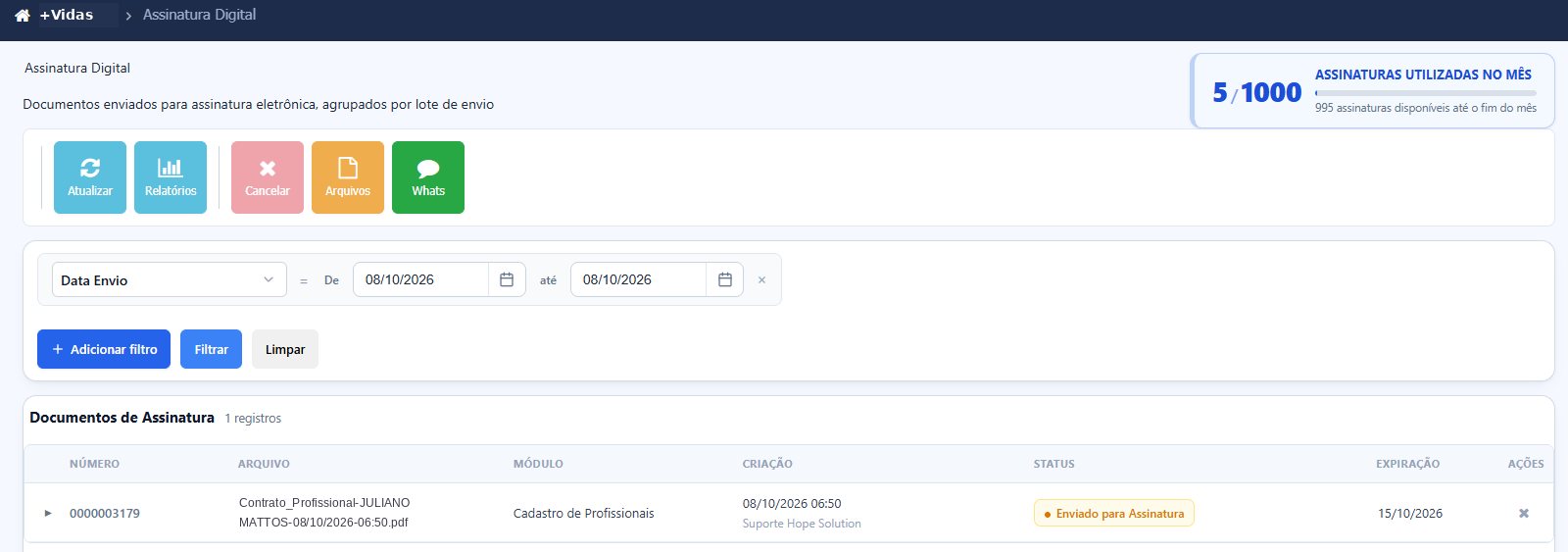The height and width of the screenshot is (552, 1568).
Task: Click the signatures usage progress bar
Action: click(x=1426, y=93)
